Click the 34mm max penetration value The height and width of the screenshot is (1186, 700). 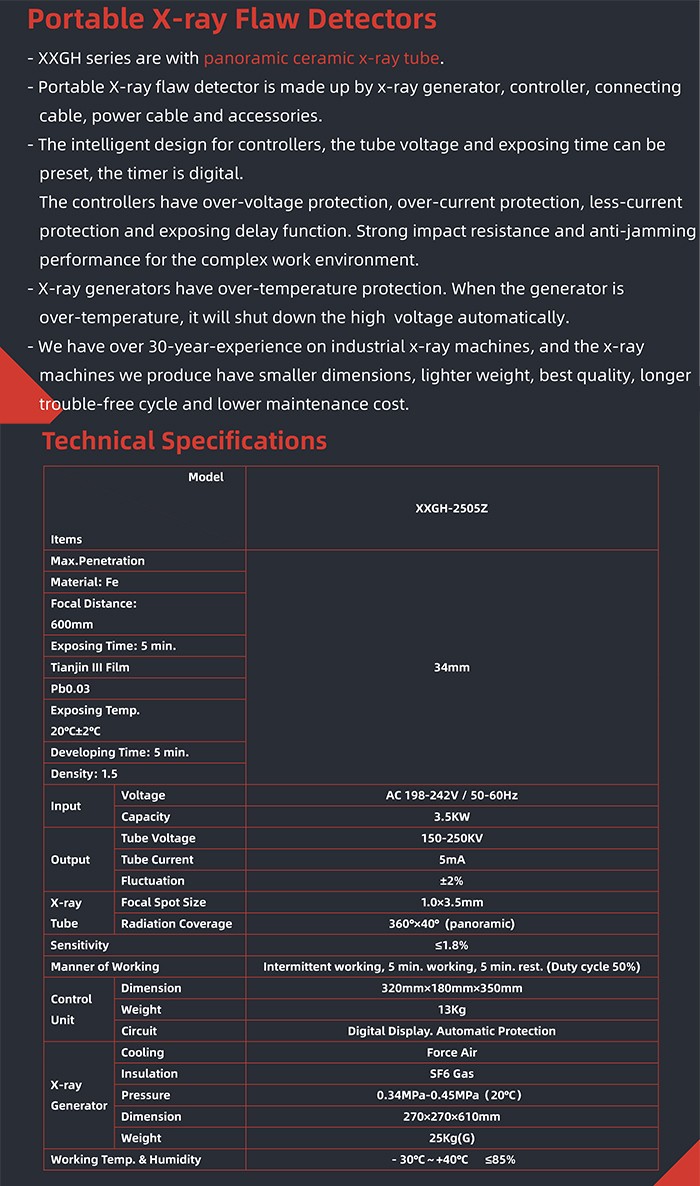[x=452, y=667]
